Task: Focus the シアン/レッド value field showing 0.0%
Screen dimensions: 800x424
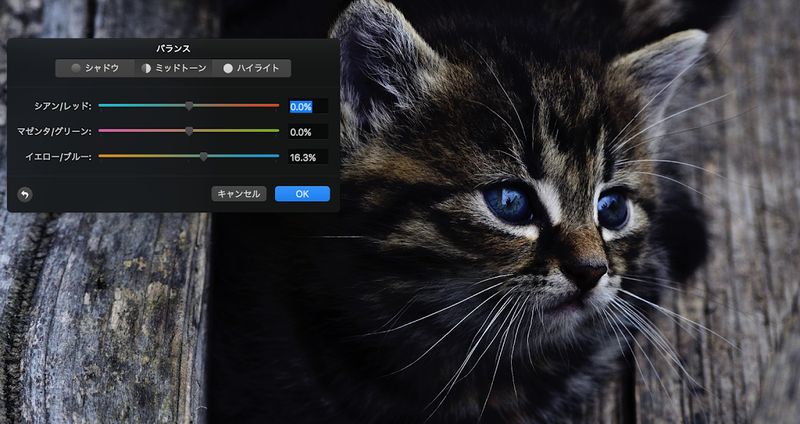Action: pyautogui.click(x=307, y=106)
